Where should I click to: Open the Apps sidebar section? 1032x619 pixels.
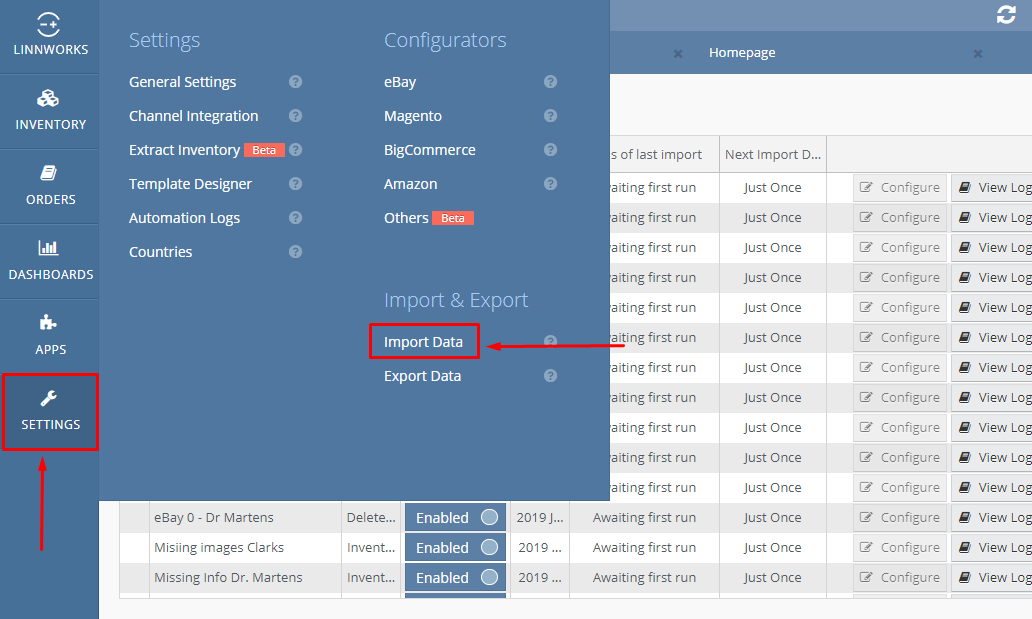pyautogui.click(x=49, y=336)
